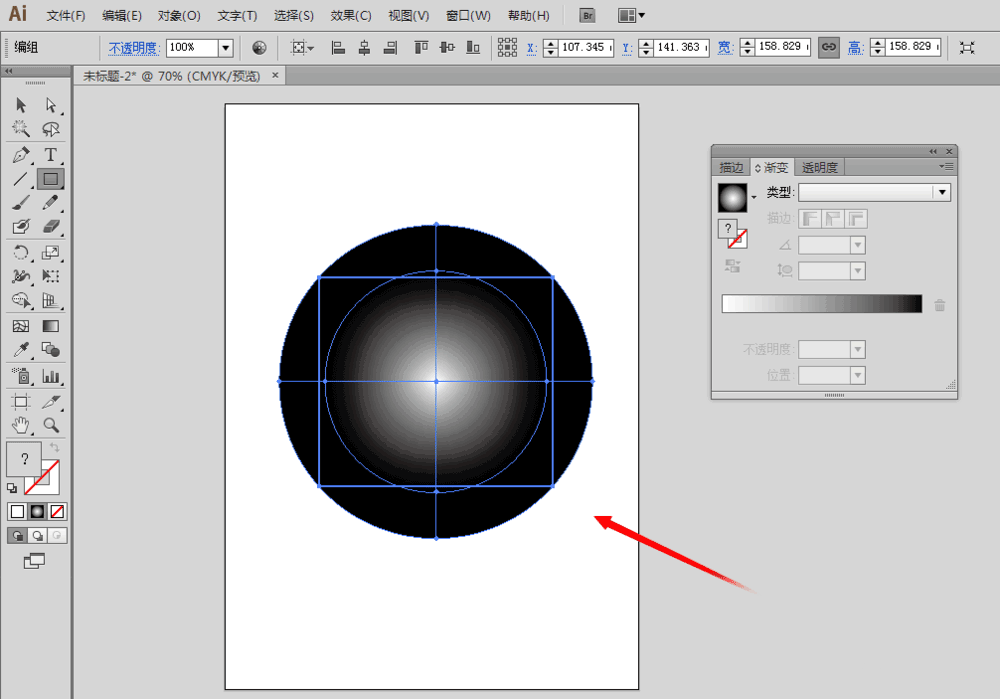The width and height of the screenshot is (1000, 699).
Task: Pick the Magic Wand tool
Action: [x=20, y=129]
